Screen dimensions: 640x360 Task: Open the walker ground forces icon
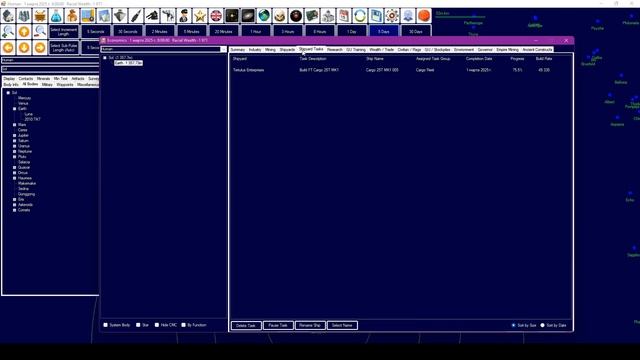point(168,16)
